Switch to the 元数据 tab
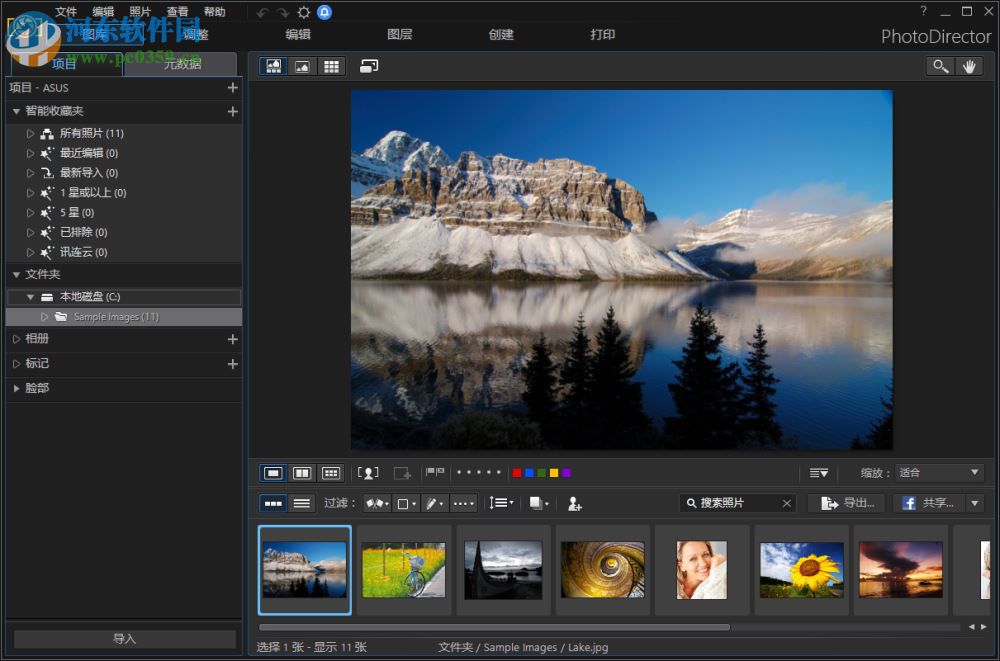The image size is (1000, 661). tap(182, 64)
